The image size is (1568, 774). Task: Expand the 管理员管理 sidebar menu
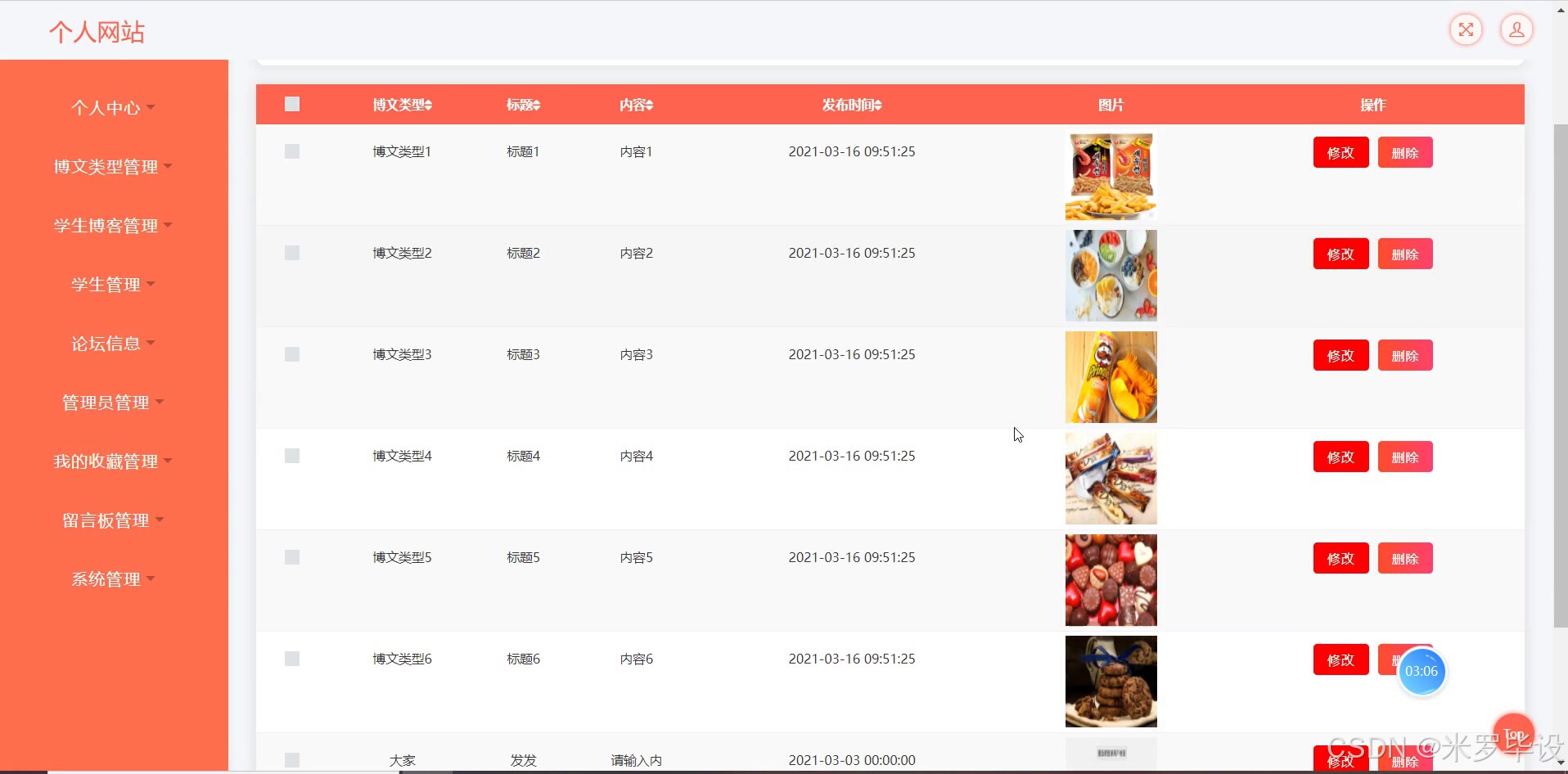pyautogui.click(x=114, y=403)
